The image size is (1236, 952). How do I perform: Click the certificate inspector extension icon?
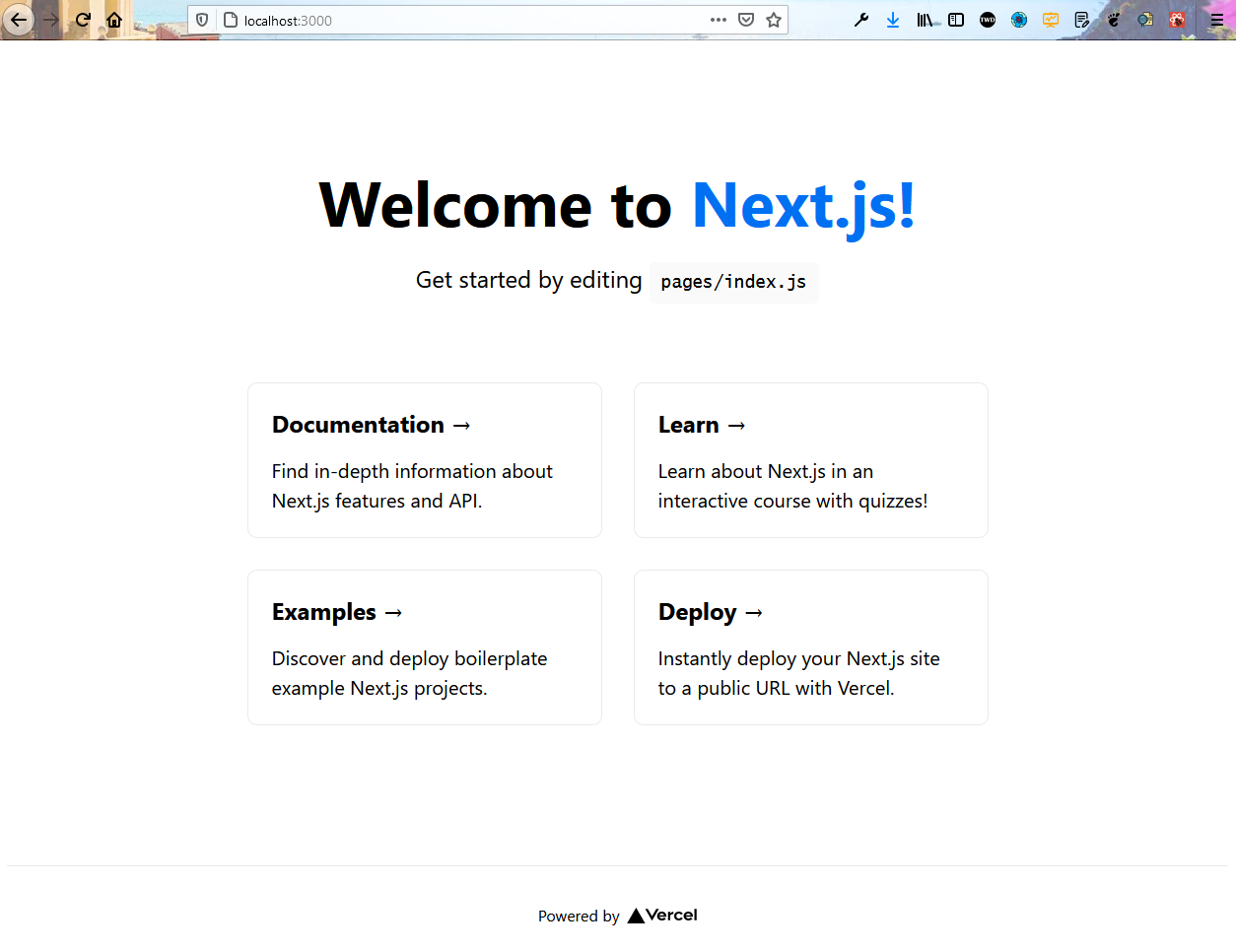pos(1145,20)
